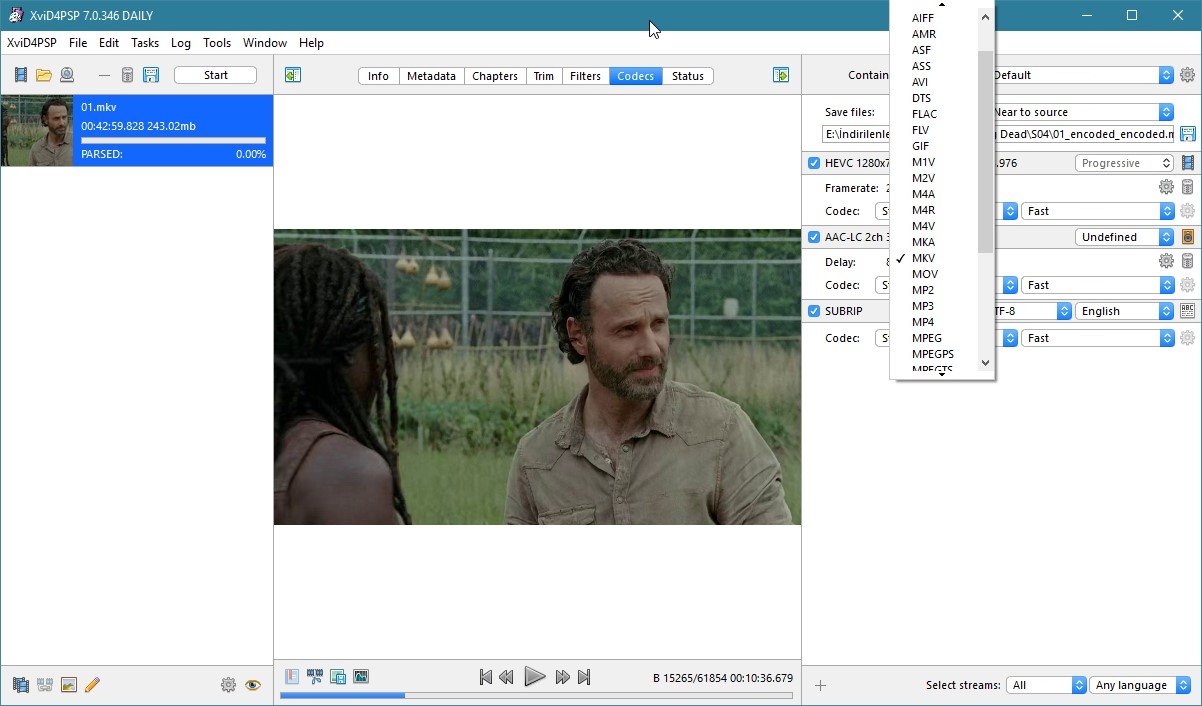Image resolution: width=1202 pixels, height=706 pixels.
Task: Click the minus remove-task icon
Action: coord(104,75)
